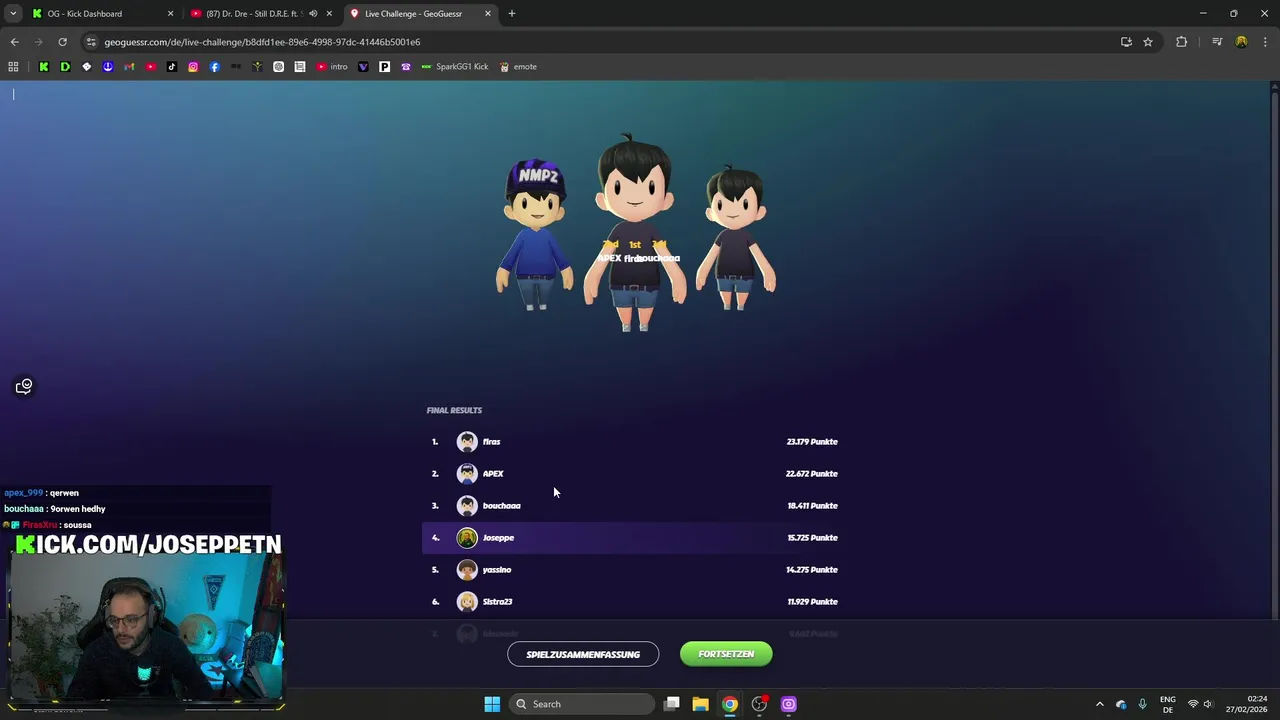
Task: Open the Chrome three-dot menu
Action: click(1266, 42)
